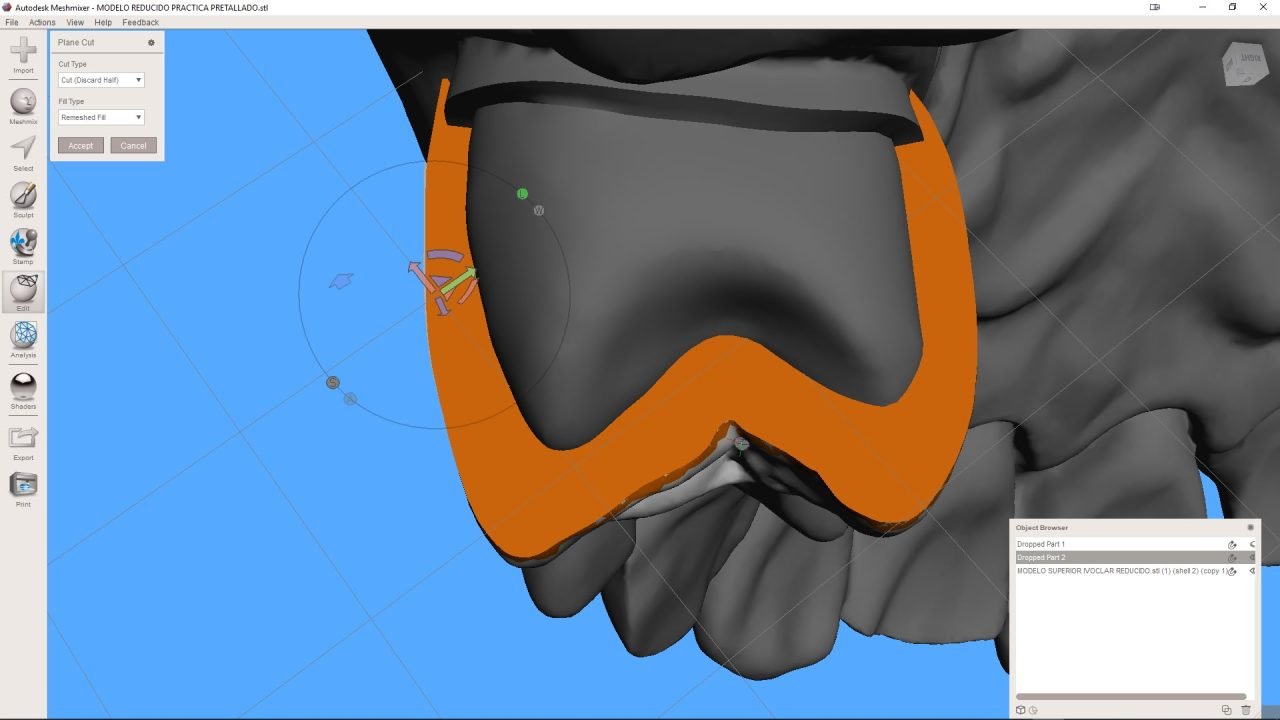Click the pie icon in Object Browser footer
The image size is (1280, 720).
1033,710
